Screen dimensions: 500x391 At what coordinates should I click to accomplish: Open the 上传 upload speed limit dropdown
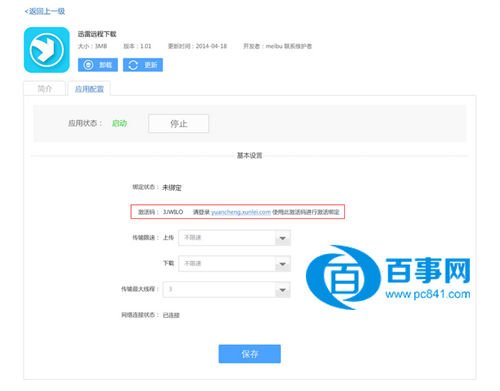point(235,238)
